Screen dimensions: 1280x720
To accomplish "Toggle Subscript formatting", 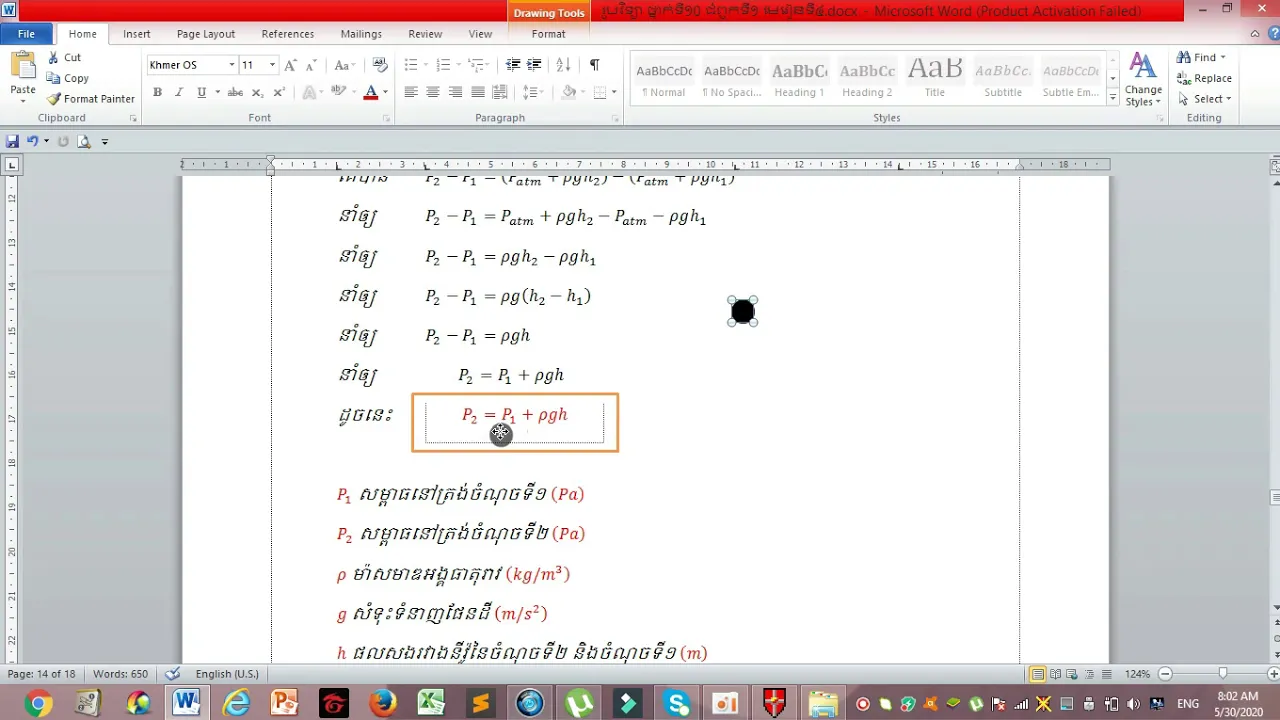I will (x=257, y=92).
